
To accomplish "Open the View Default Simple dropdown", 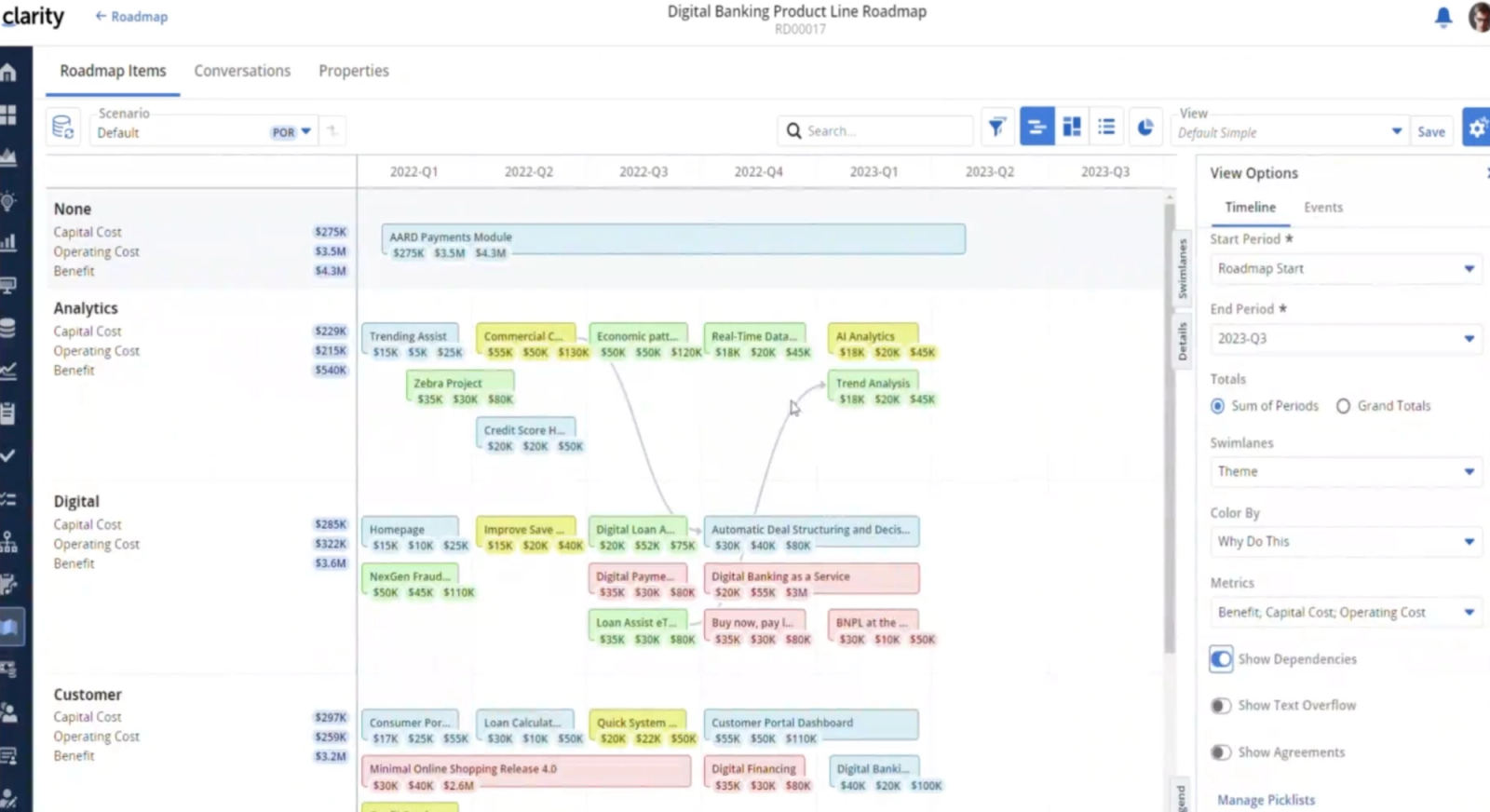I will click(x=1290, y=132).
